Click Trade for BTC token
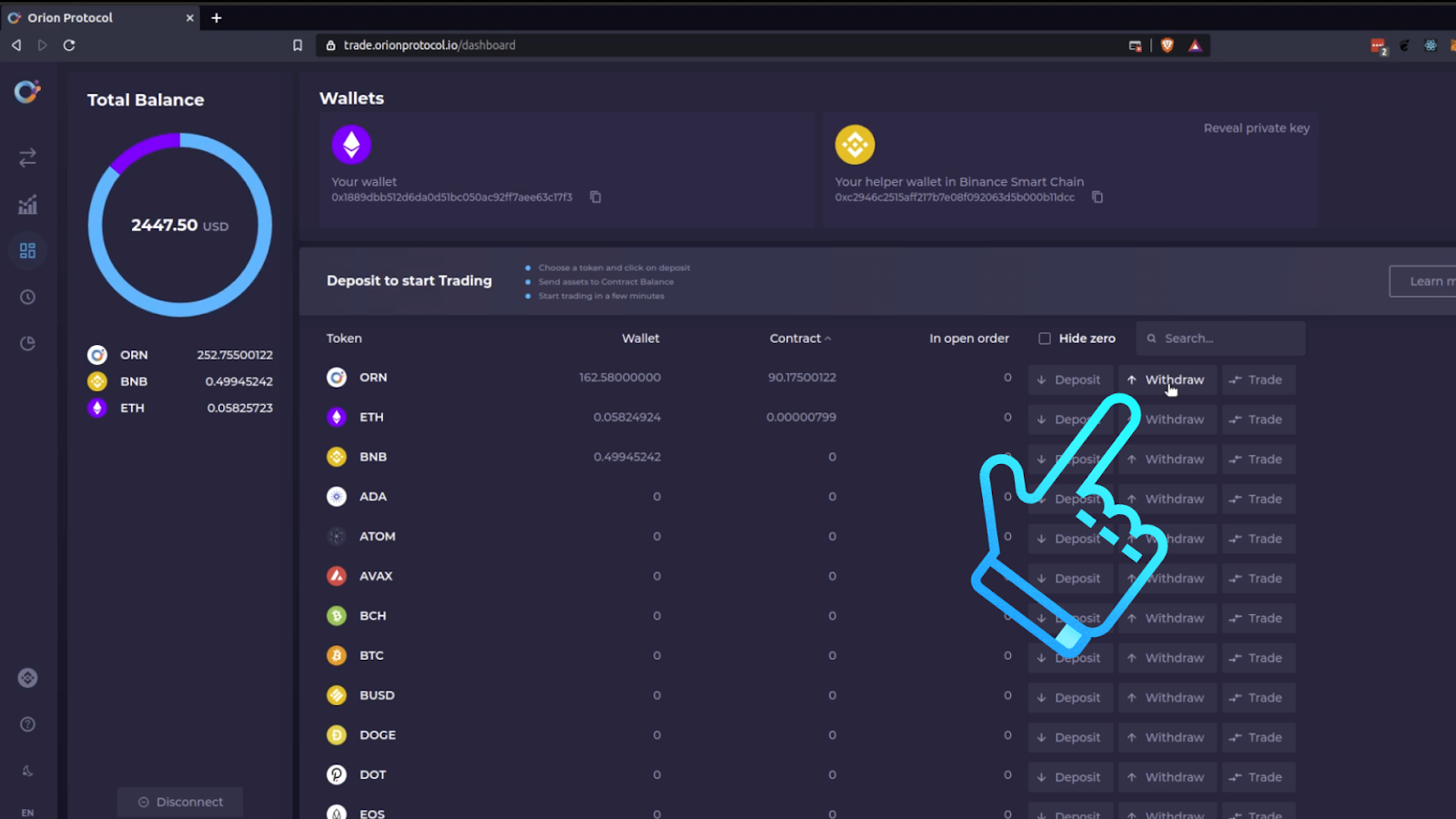Image resolution: width=1456 pixels, height=819 pixels. (1258, 658)
